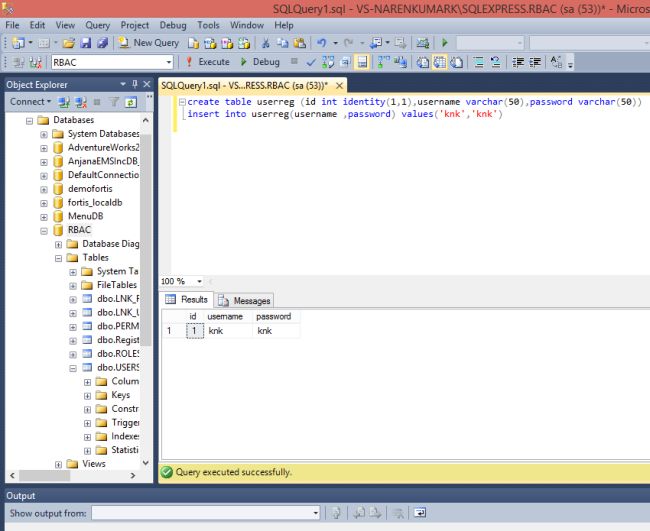The width and height of the screenshot is (650, 531).
Task: Pin the Object Explorer panel with pushpin
Action: click(x=135, y=85)
